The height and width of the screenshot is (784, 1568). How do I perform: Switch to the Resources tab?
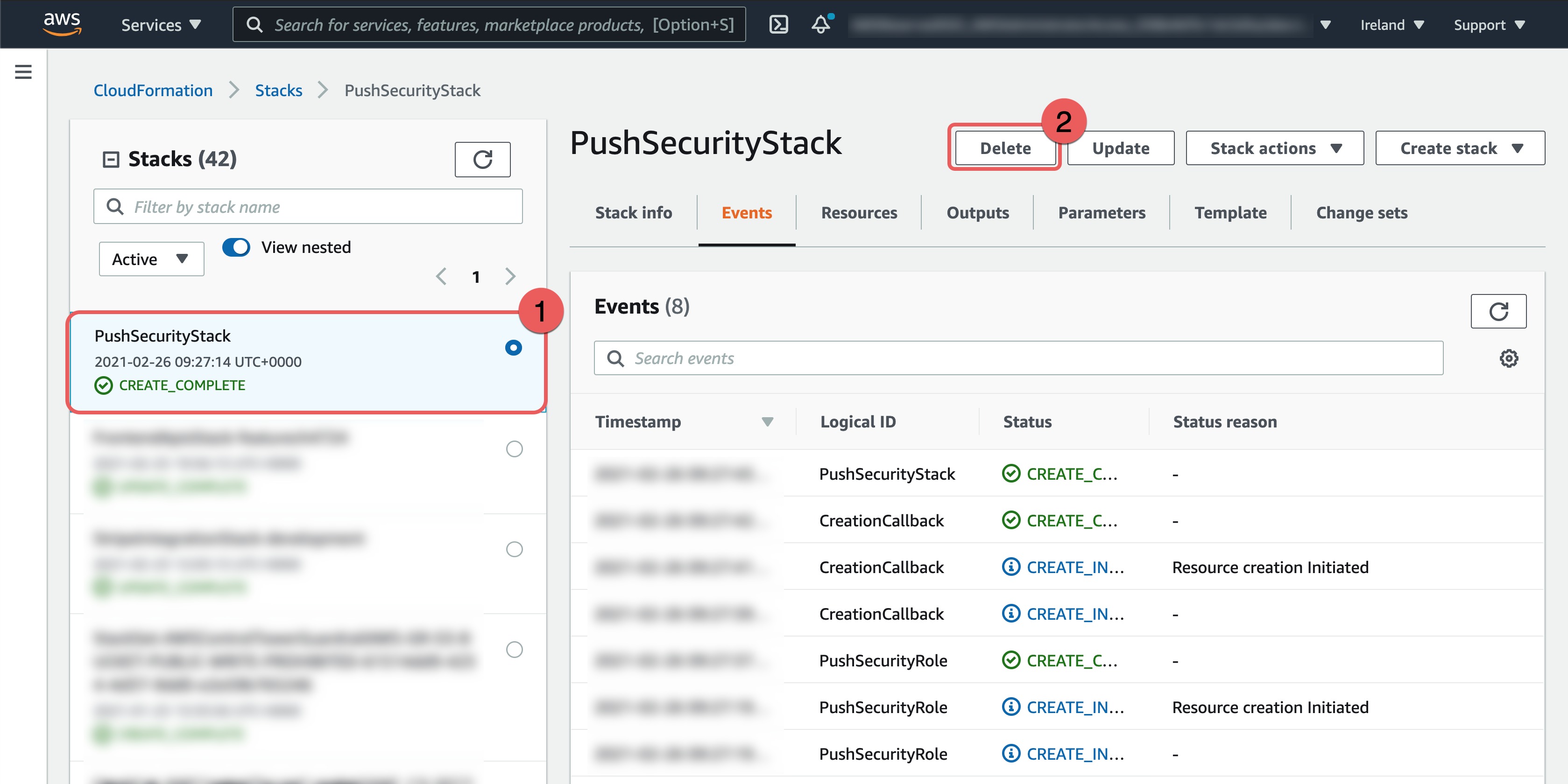859,213
